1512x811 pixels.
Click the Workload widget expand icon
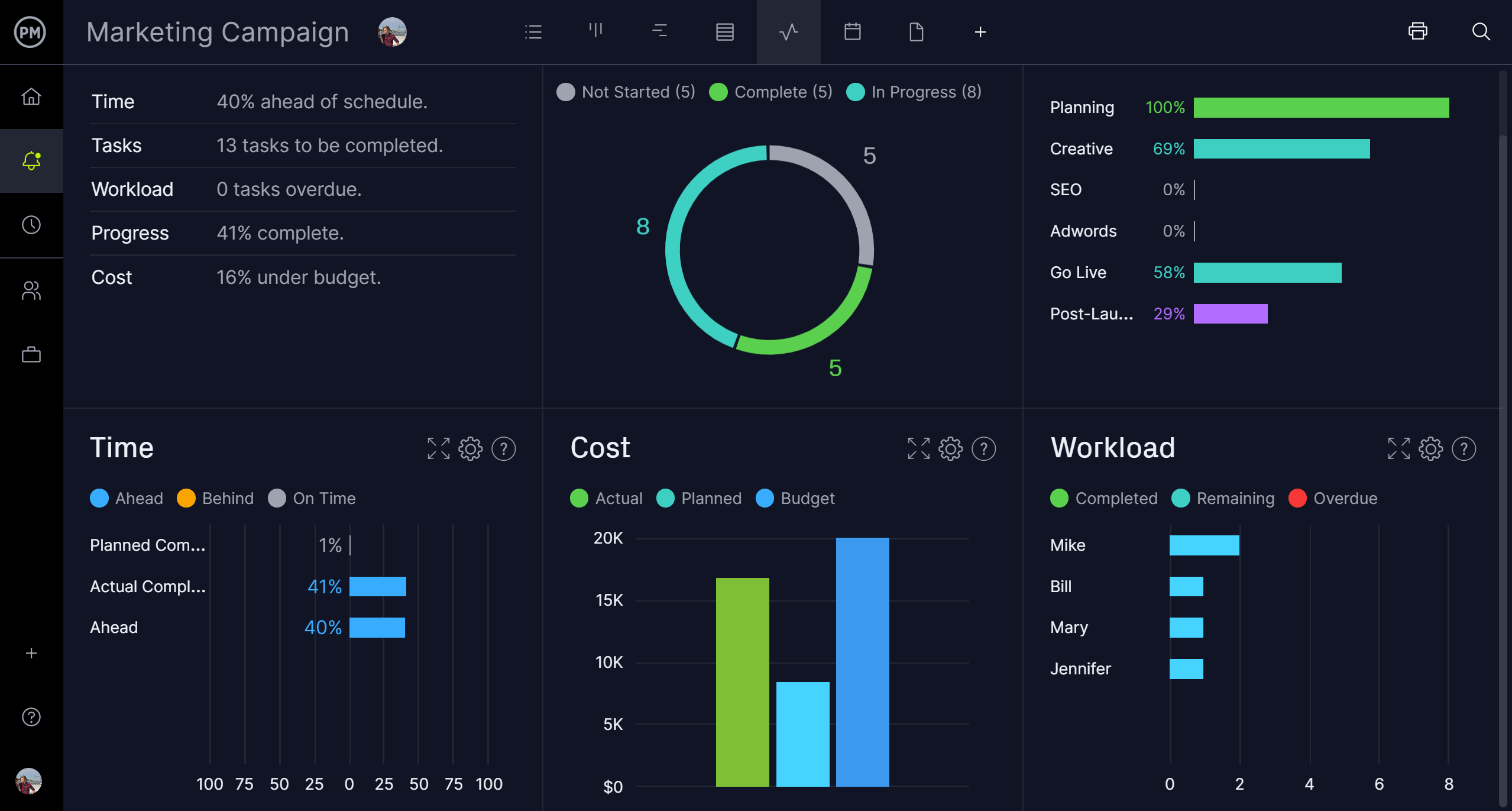coord(1398,449)
